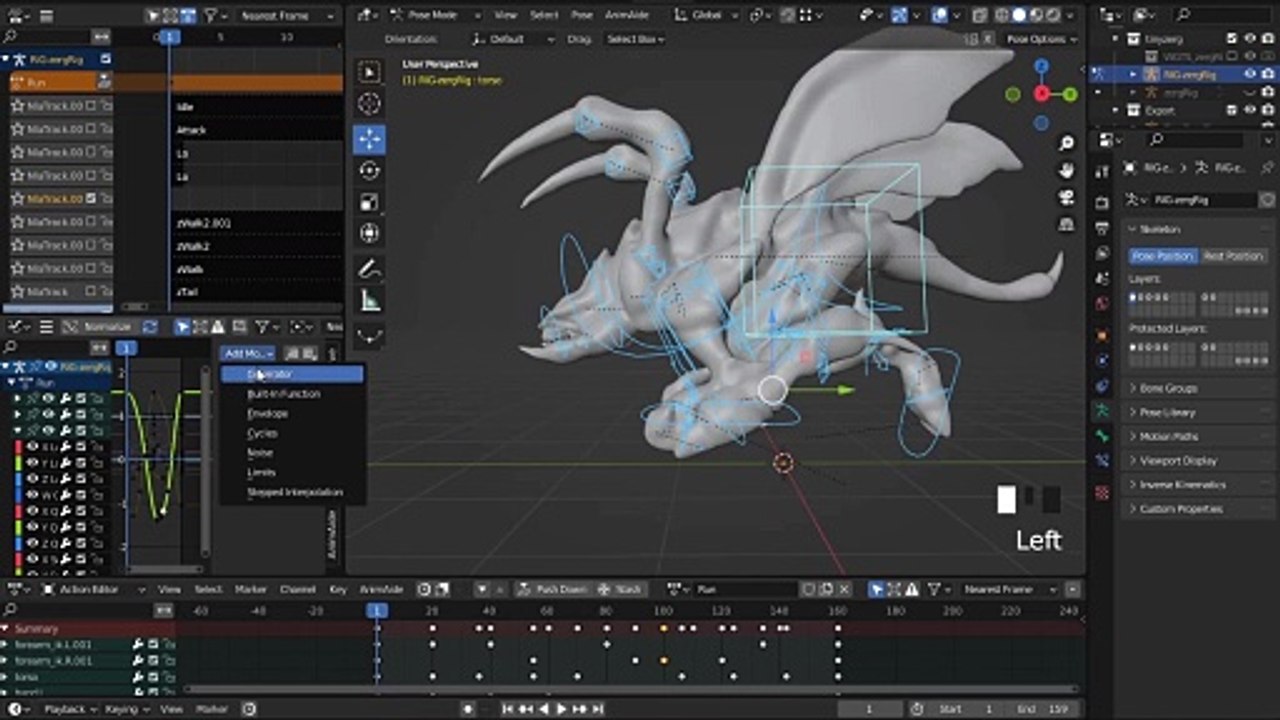The image size is (1280, 720).
Task: Open the Playback menu in timeline footer
Action: [71, 709]
